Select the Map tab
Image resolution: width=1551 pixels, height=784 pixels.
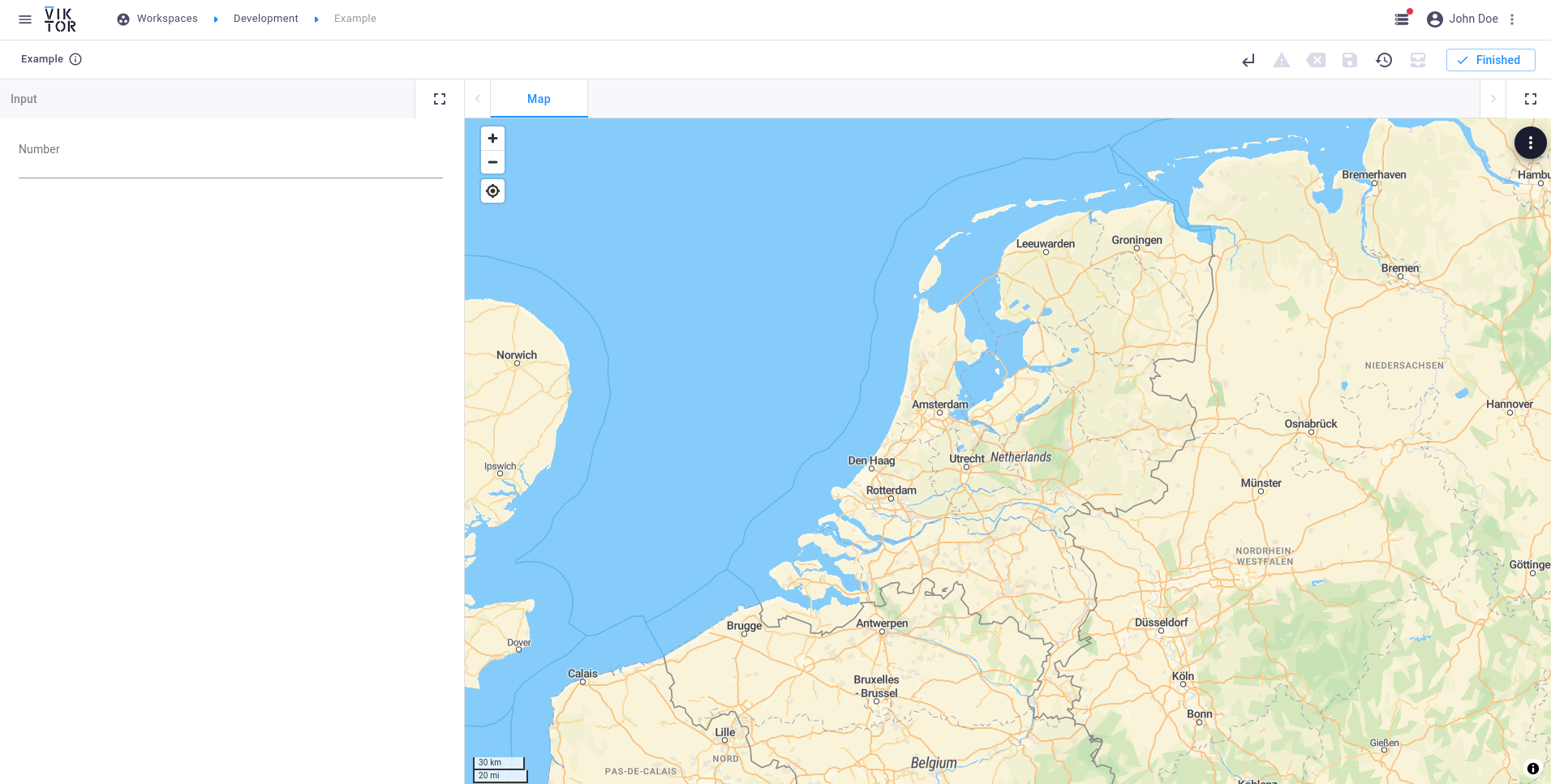pos(539,99)
